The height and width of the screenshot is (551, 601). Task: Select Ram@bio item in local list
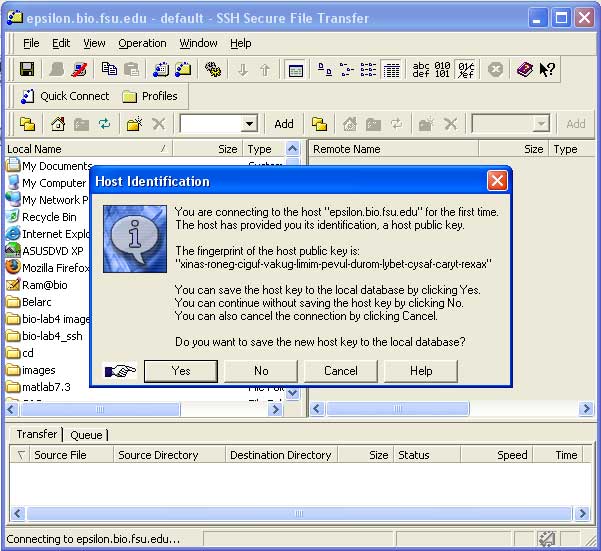click(x=37, y=285)
